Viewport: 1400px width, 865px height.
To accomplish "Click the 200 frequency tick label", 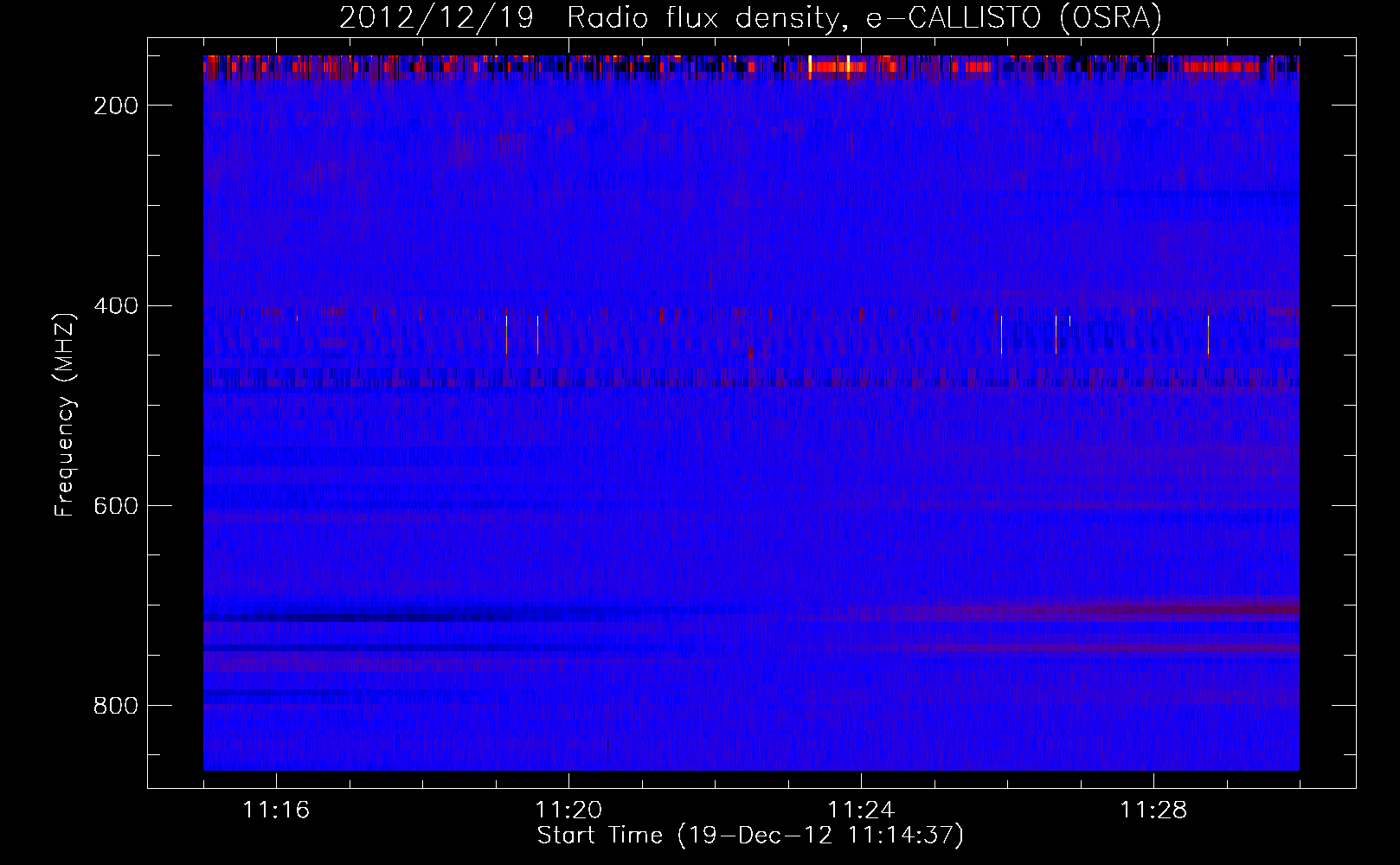I will pyautogui.click(x=115, y=106).
